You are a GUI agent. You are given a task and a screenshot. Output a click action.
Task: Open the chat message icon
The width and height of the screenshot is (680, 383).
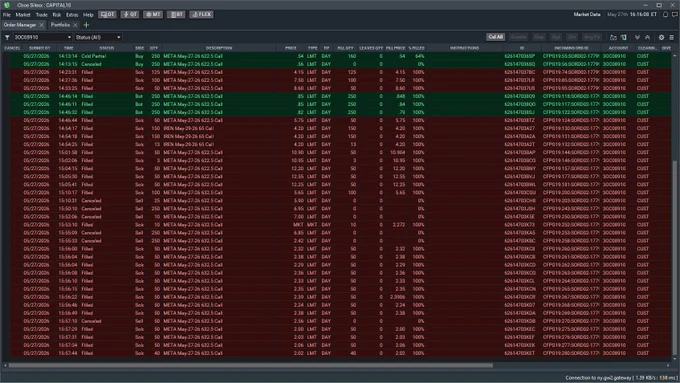[x=674, y=14]
